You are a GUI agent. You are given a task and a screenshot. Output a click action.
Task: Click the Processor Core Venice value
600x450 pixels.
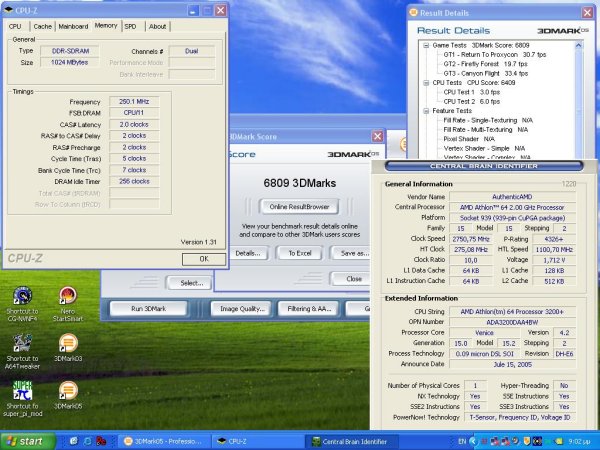484,333
